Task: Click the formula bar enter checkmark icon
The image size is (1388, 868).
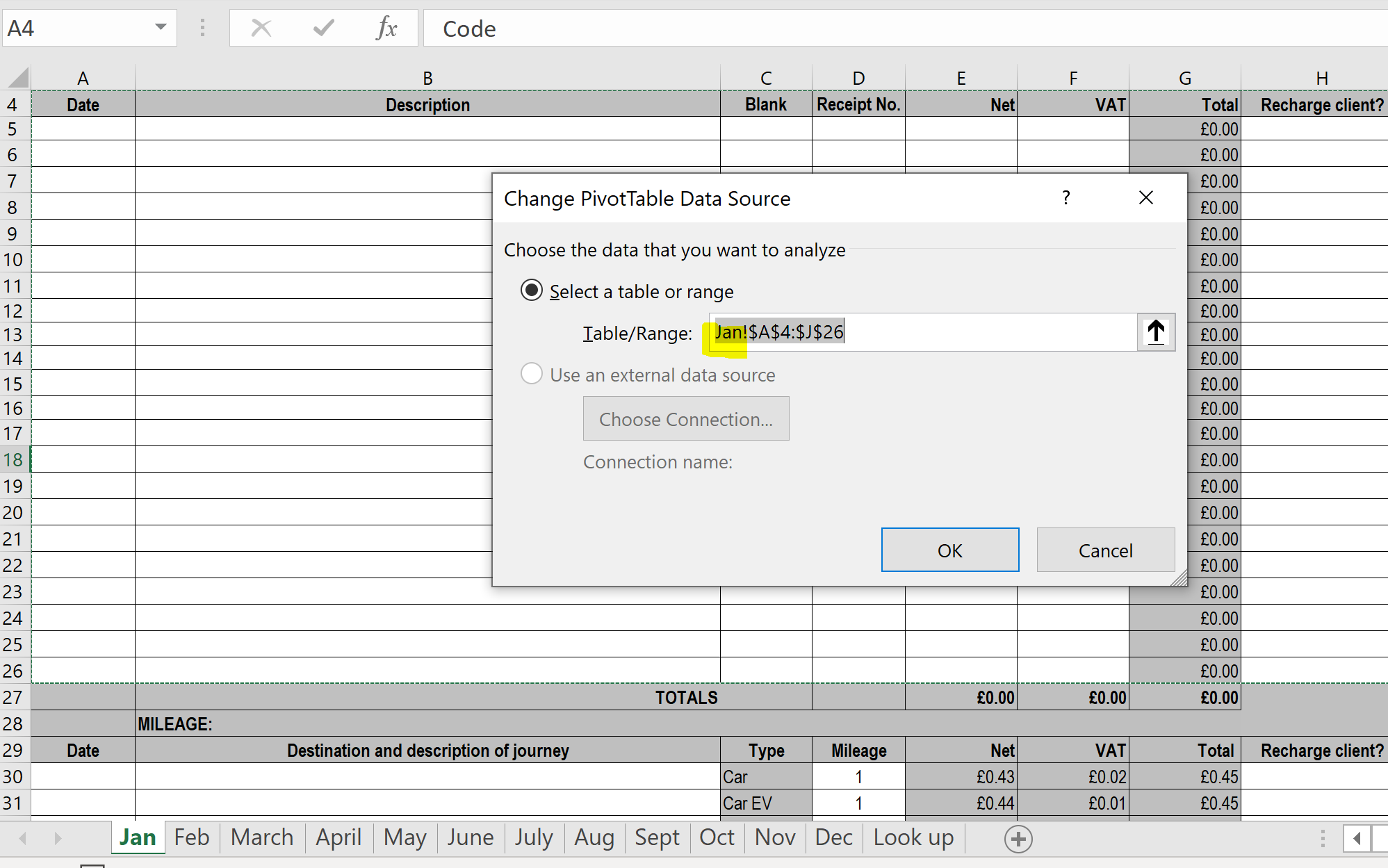Action: [324, 28]
